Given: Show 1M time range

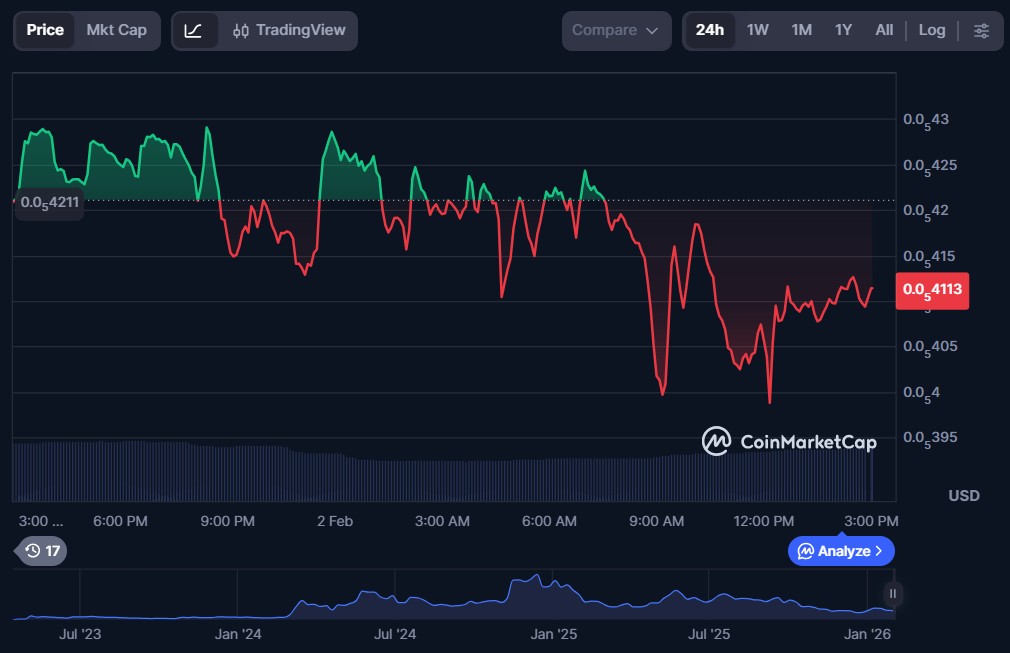Looking at the screenshot, I should pyautogui.click(x=801, y=30).
